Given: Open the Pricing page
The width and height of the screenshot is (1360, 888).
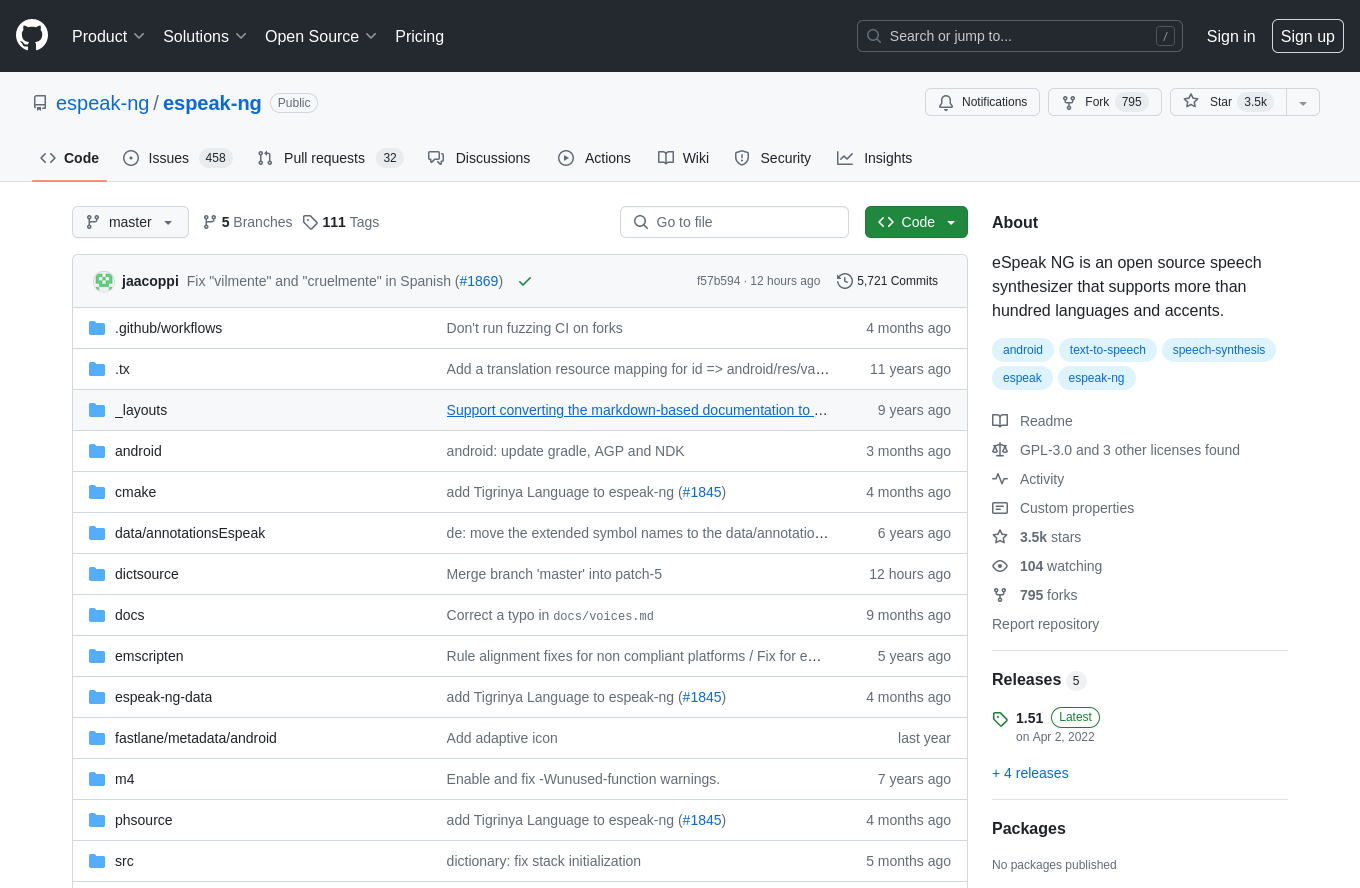Looking at the screenshot, I should pyautogui.click(x=419, y=36).
